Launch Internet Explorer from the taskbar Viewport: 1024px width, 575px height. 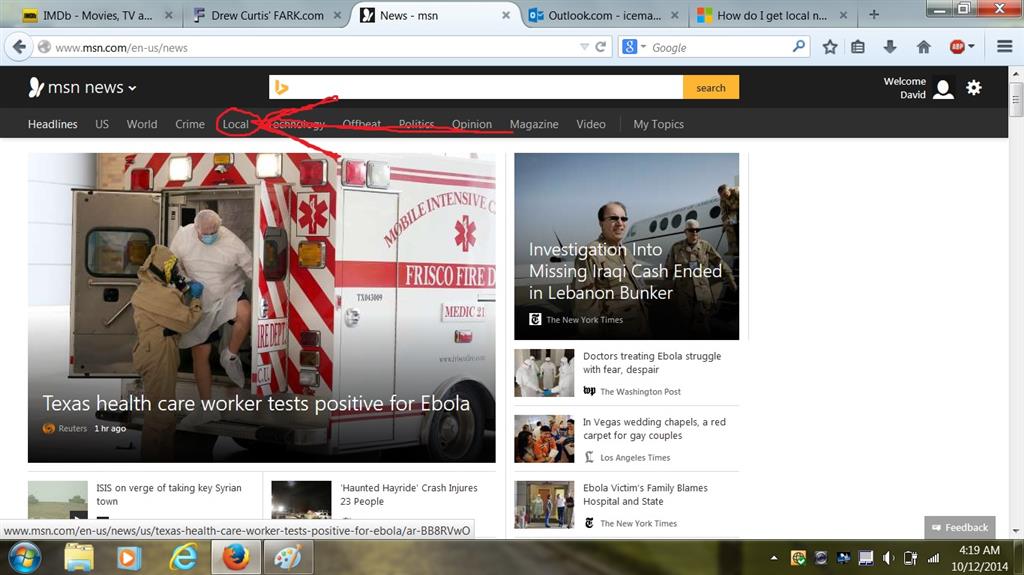[184, 557]
